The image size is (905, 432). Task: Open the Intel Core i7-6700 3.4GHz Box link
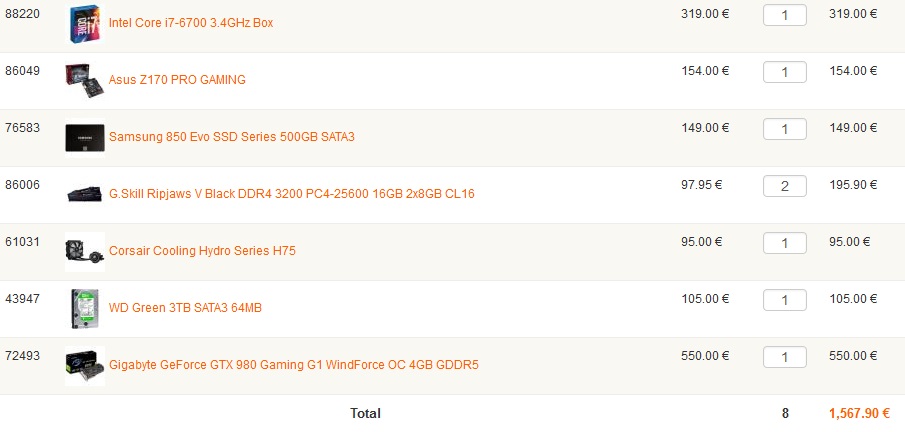[190, 22]
